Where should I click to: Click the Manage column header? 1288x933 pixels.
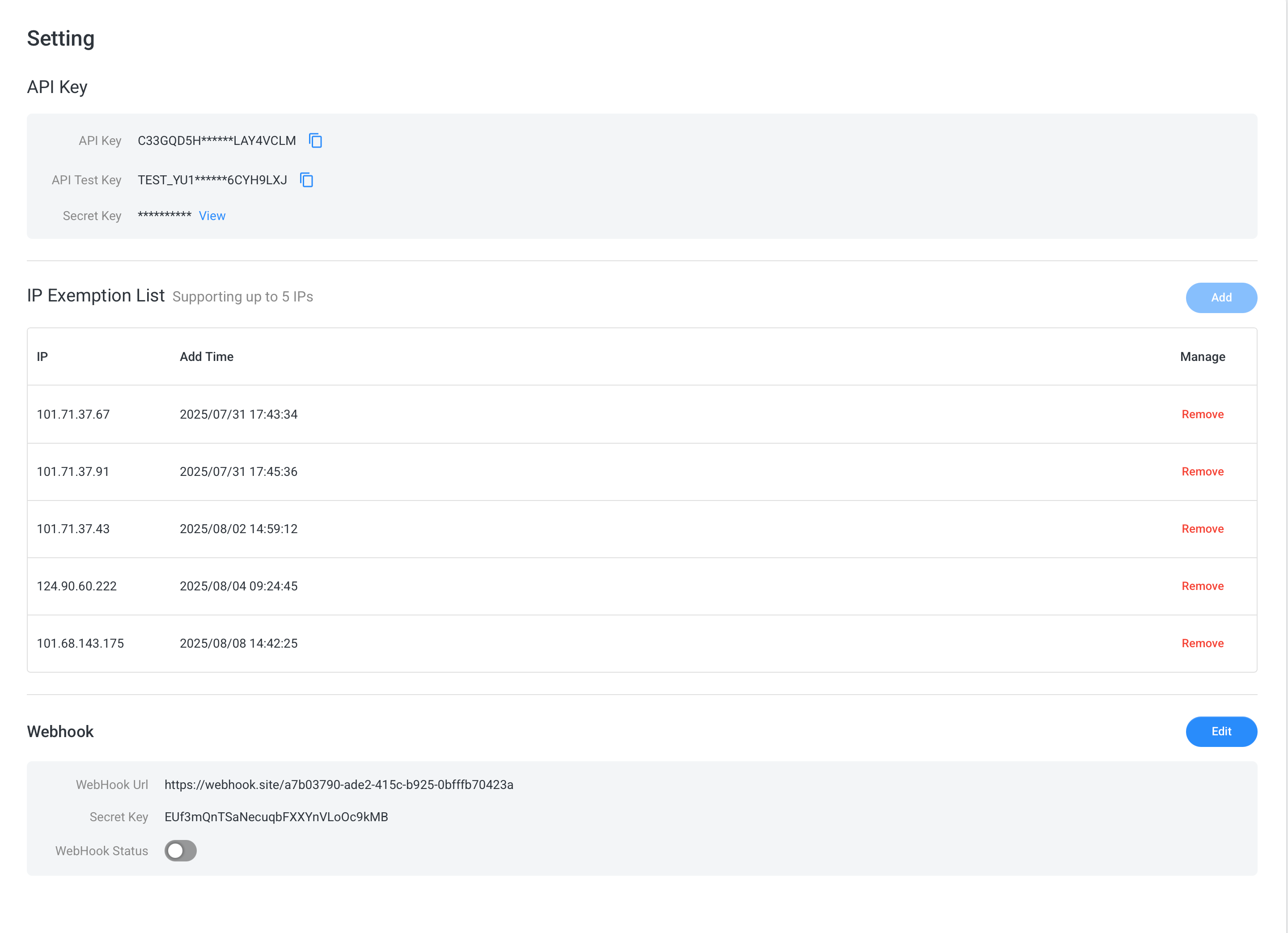pyautogui.click(x=1202, y=356)
